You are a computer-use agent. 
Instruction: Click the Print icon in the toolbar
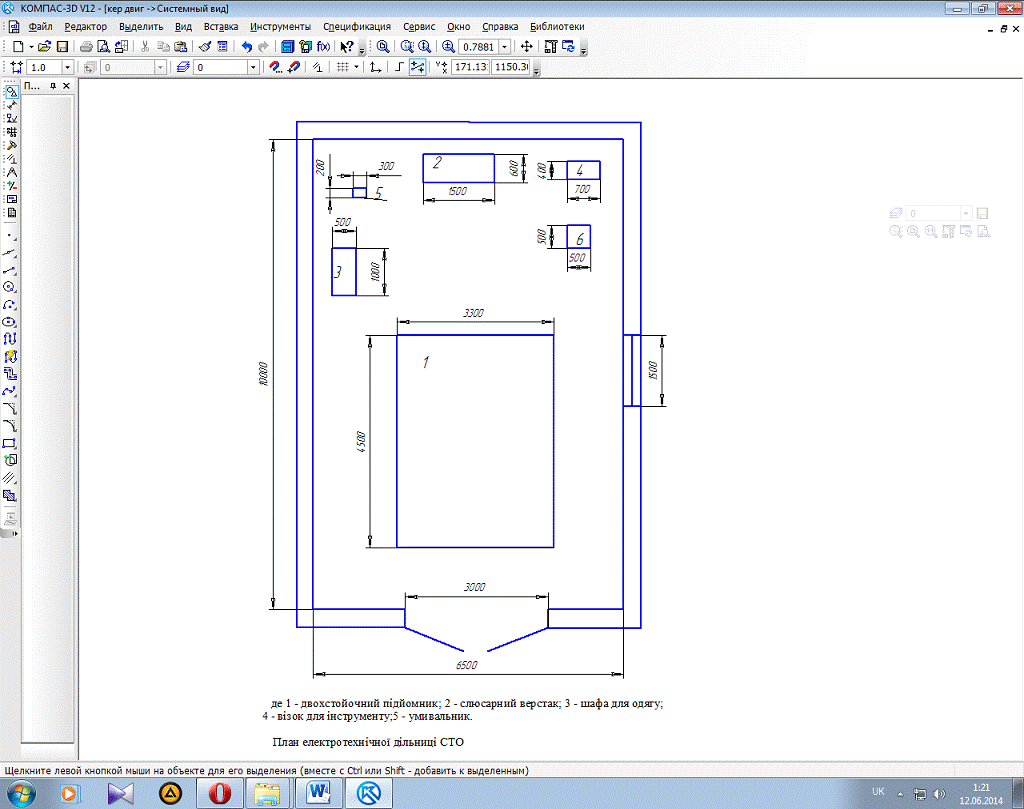(x=87, y=47)
